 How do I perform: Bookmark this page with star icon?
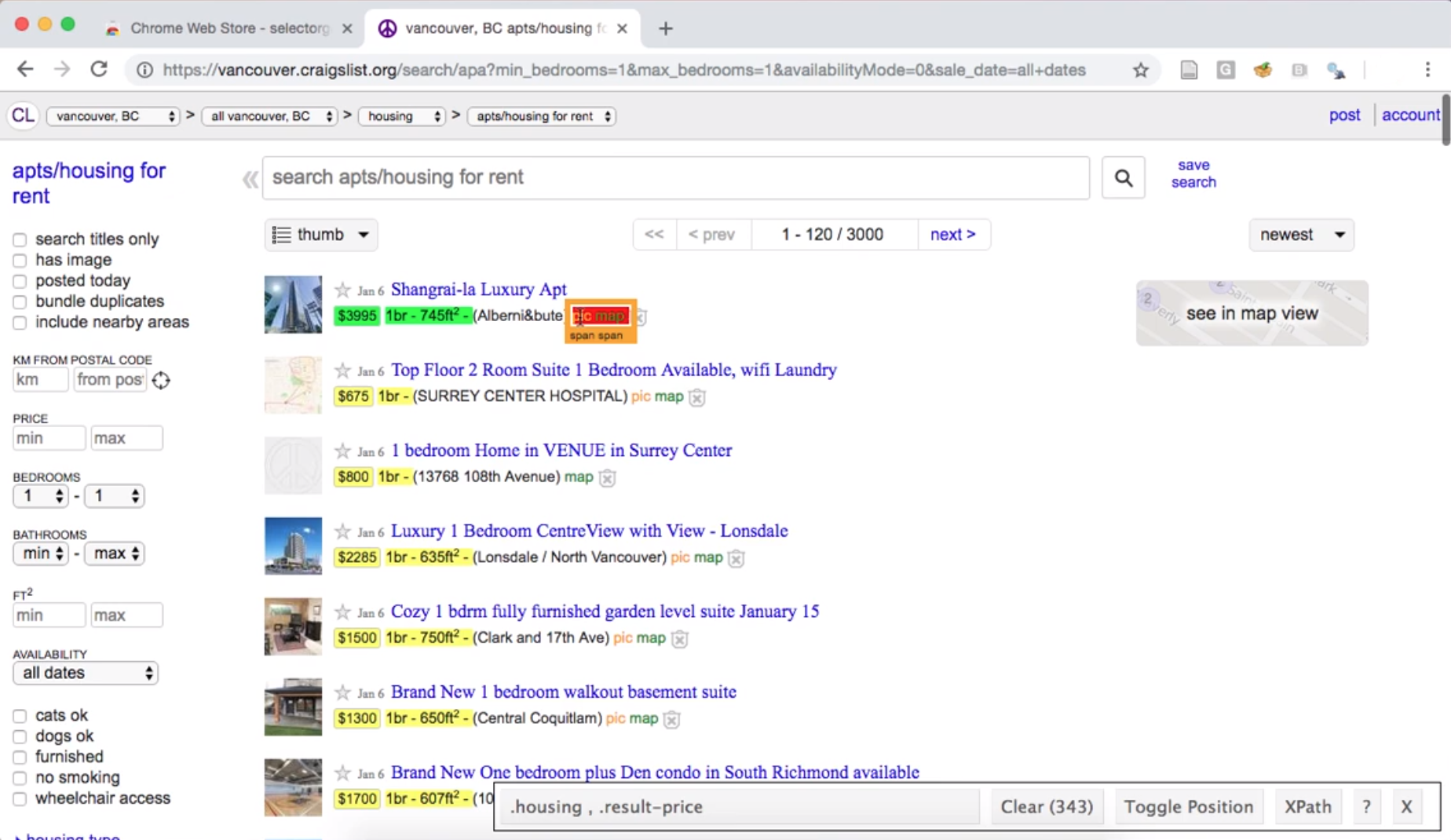coord(1141,71)
